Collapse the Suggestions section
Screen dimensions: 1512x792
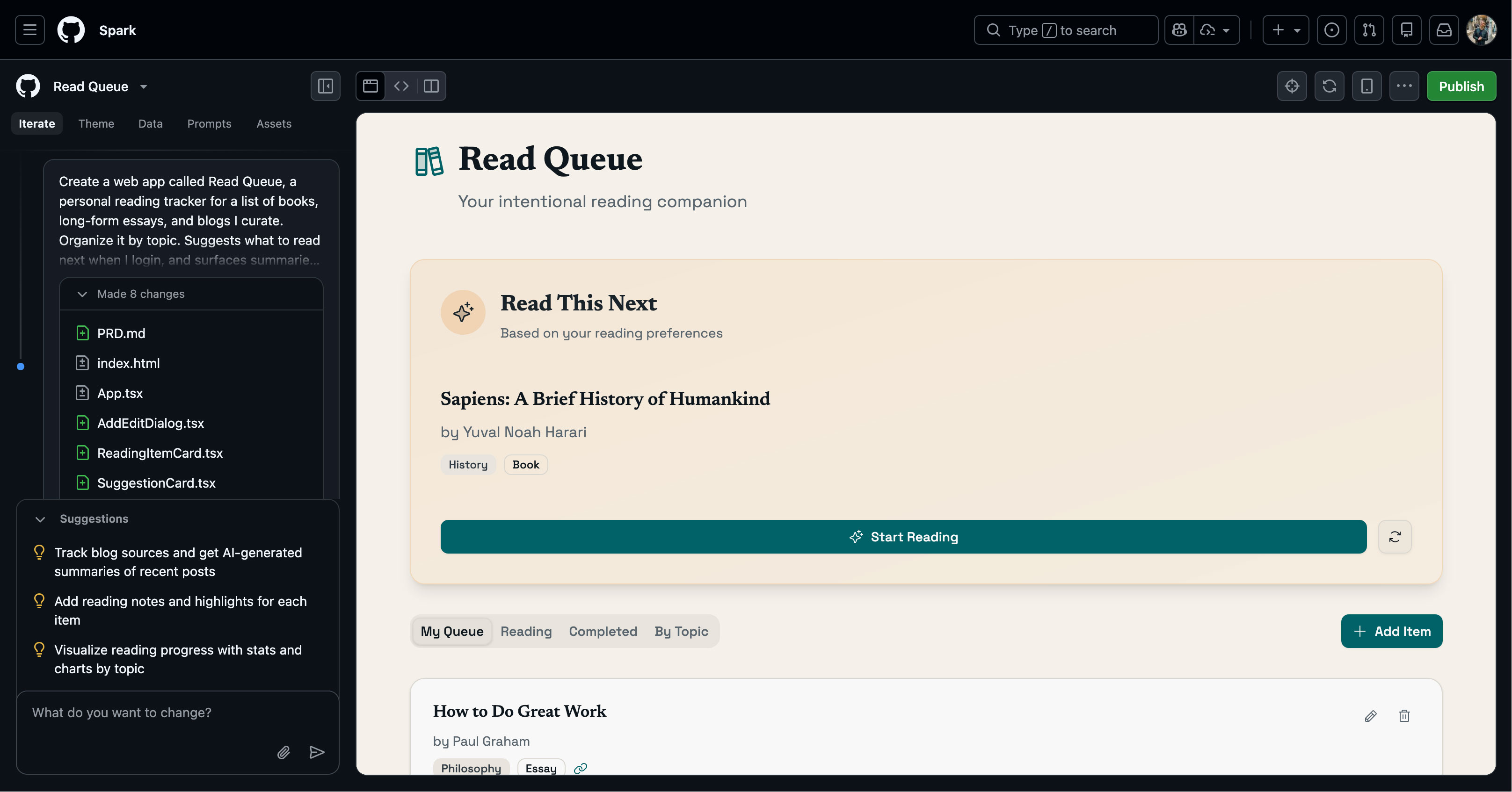(40, 519)
